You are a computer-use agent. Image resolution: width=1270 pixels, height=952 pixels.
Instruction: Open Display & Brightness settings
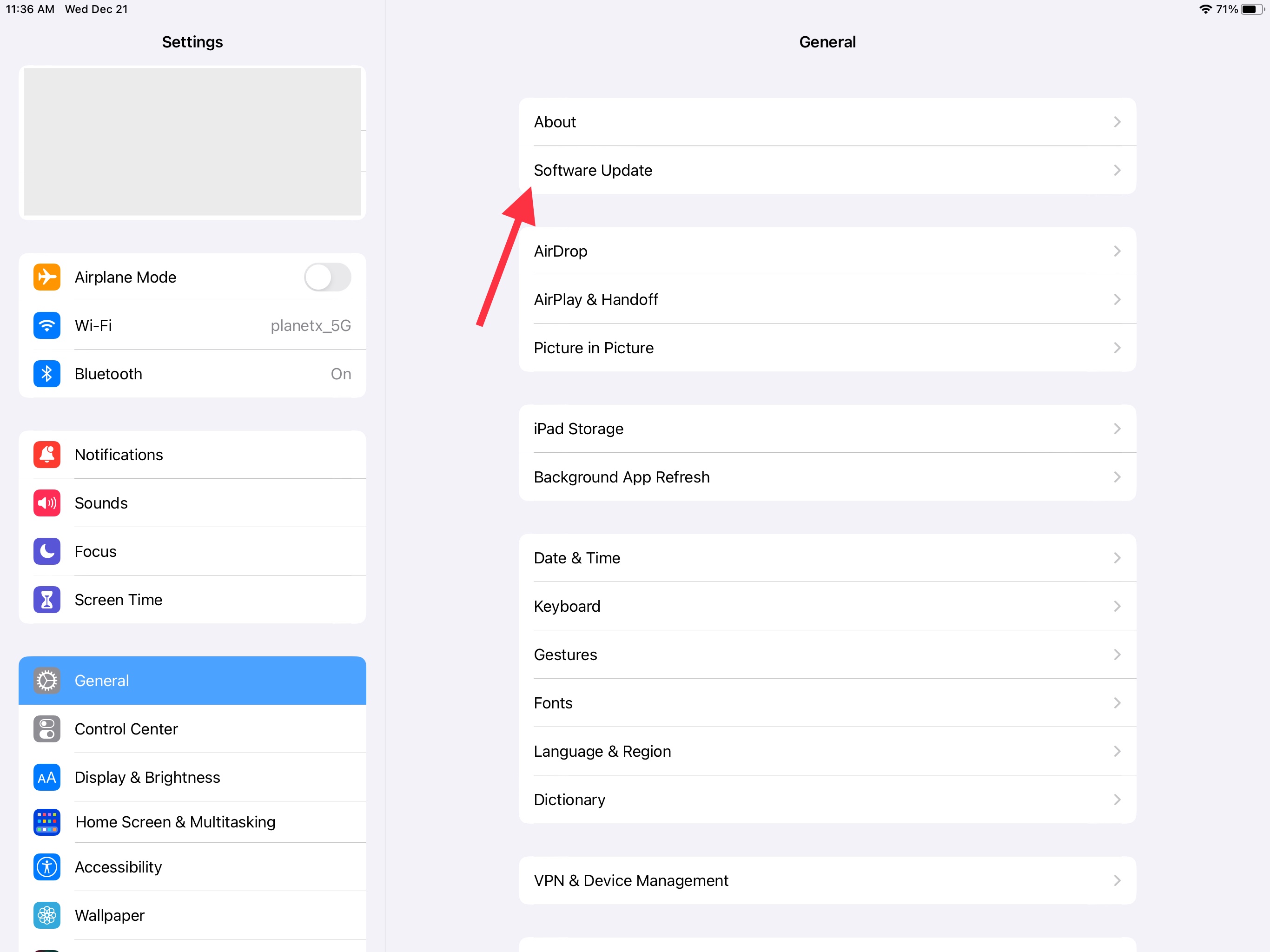tap(147, 777)
